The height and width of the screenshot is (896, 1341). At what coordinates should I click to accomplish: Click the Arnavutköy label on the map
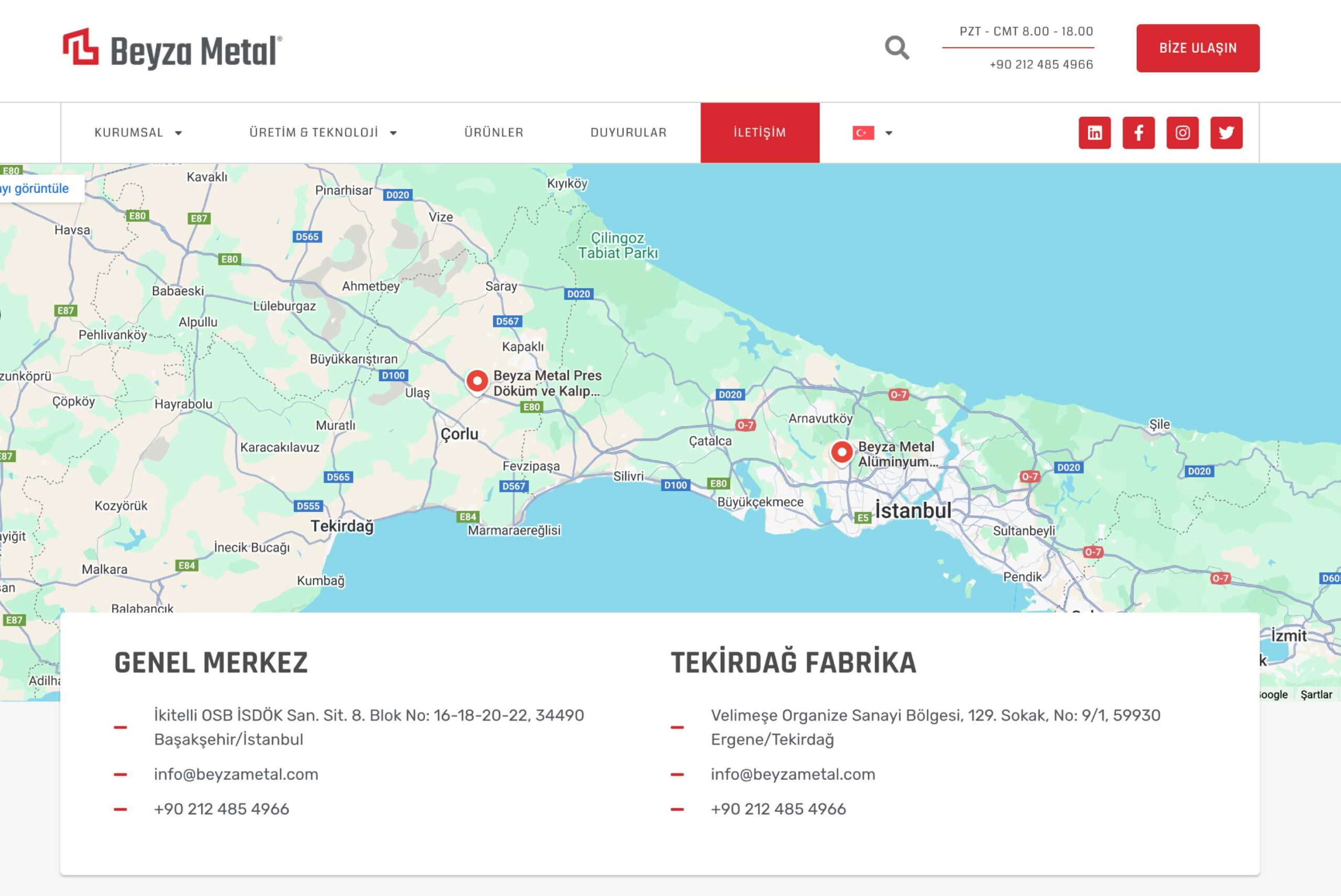coord(820,419)
